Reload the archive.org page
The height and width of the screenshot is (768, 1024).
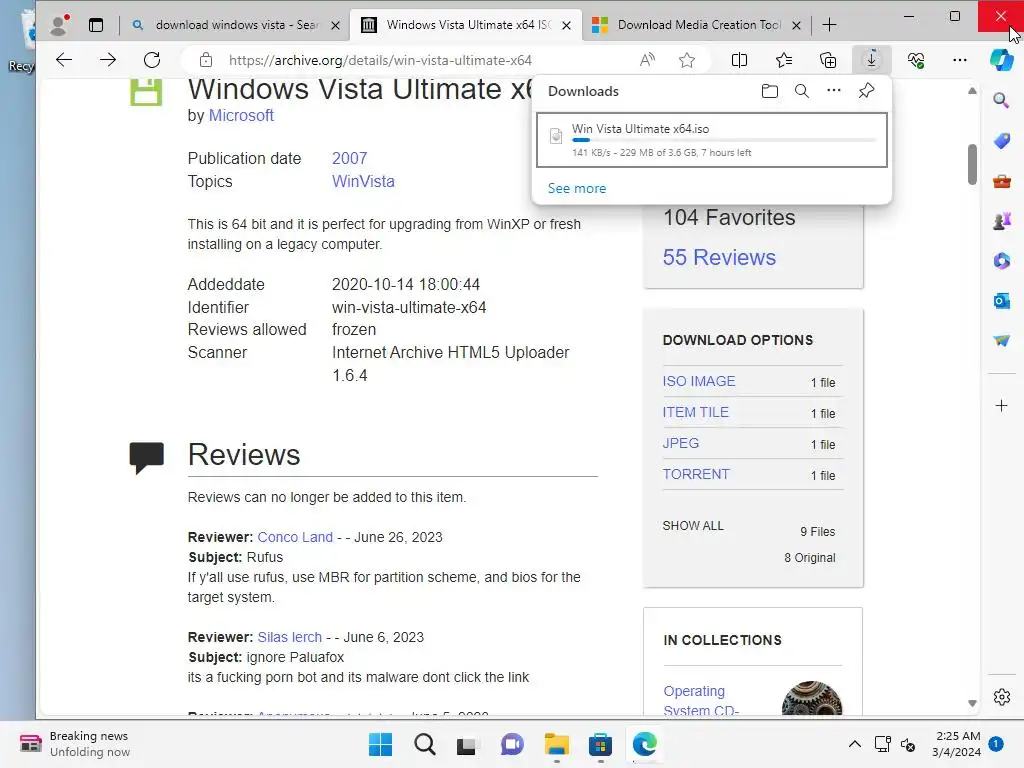click(152, 60)
